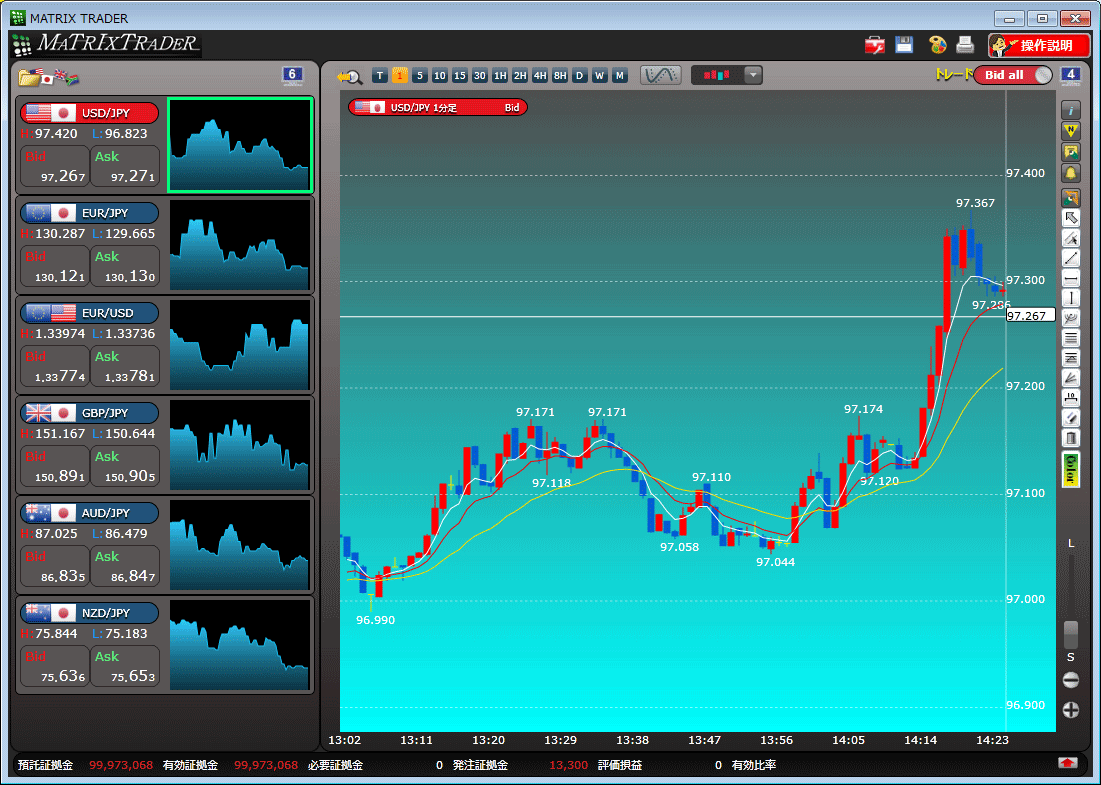Switch to the W weekly timeframe
The width and height of the screenshot is (1101, 785).
[x=599, y=76]
